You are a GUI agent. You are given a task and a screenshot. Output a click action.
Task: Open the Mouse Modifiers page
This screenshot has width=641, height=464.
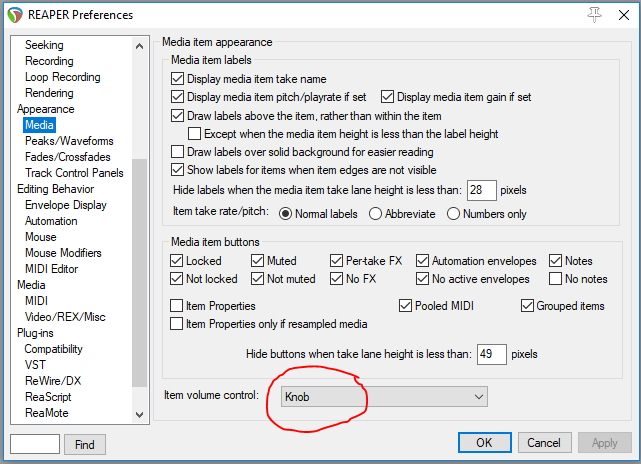coord(63,253)
